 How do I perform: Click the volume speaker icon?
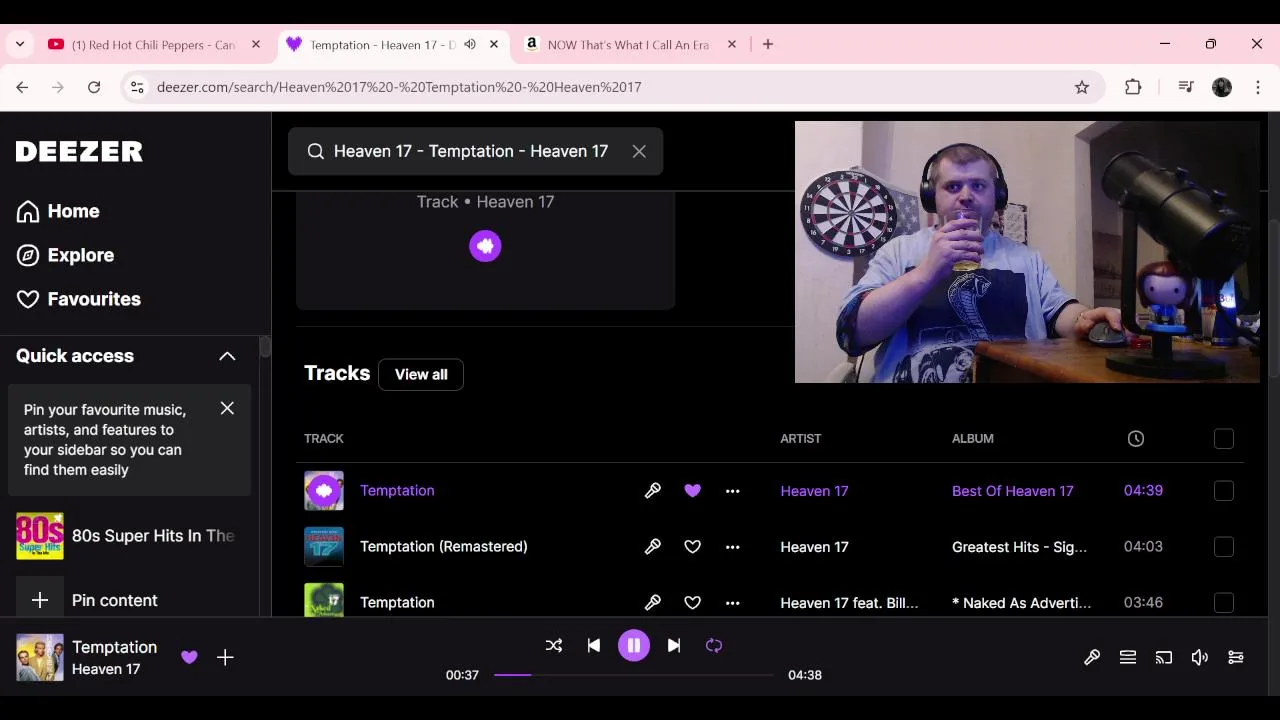(1200, 657)
